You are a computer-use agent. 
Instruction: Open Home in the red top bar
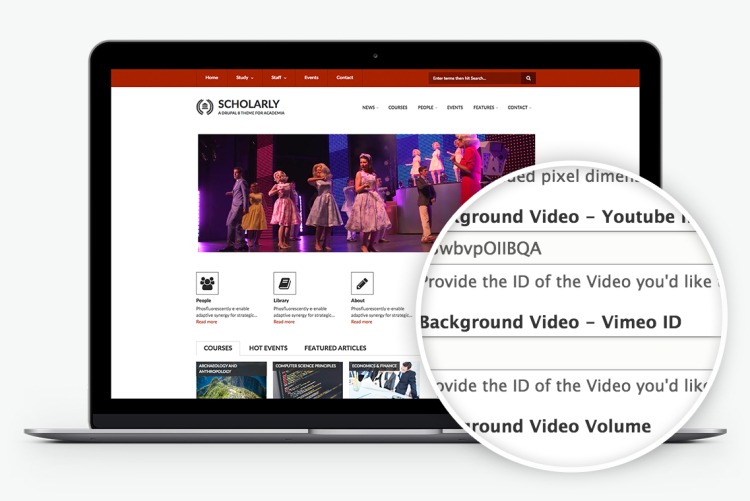tap(211, 78)
